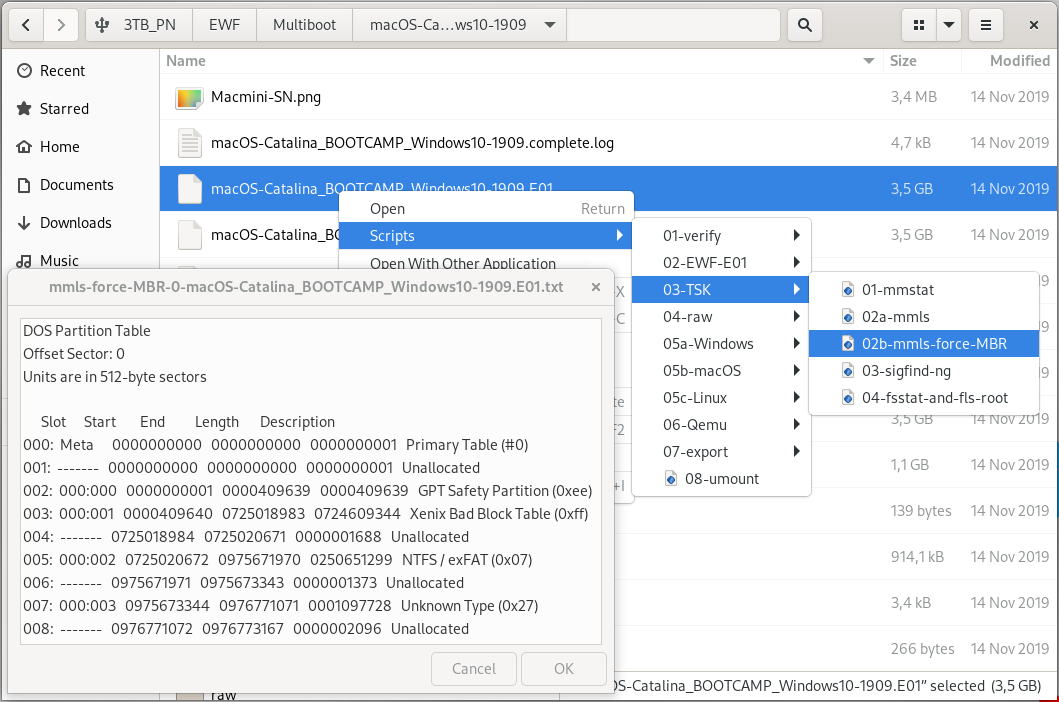Choose Open in the context menu
Viewport: 1059px width, 702px height.
pyautogui.click(x=484, y=209)
